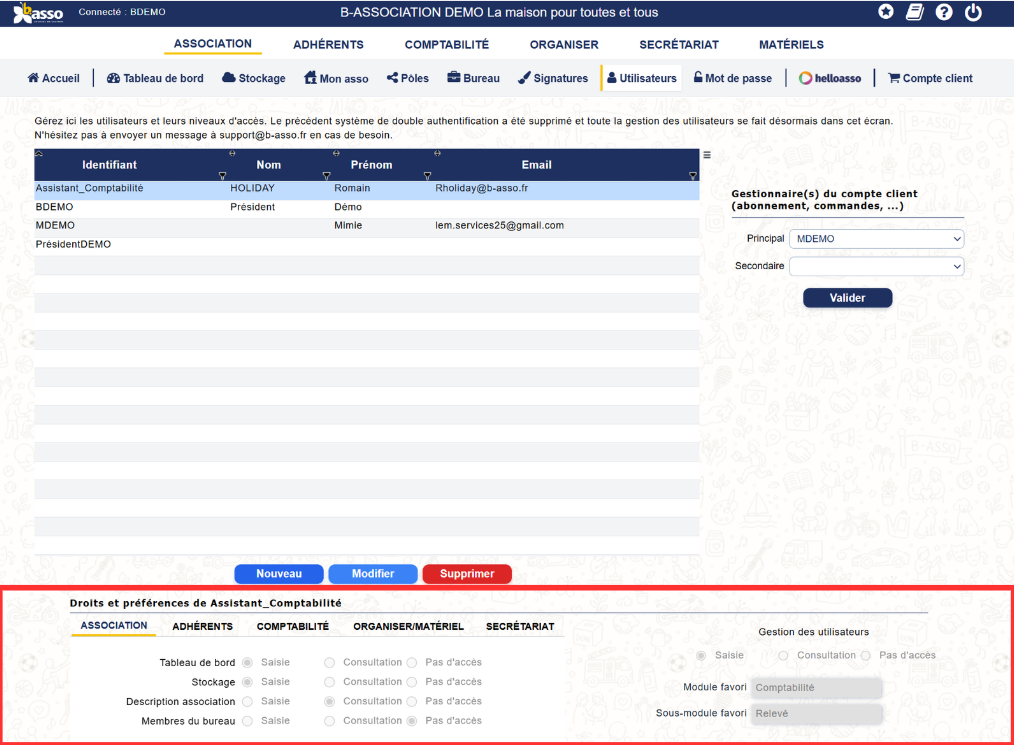Open the Stockage cloud toolbar item
Screen dimensions: 1014x745
254,78
